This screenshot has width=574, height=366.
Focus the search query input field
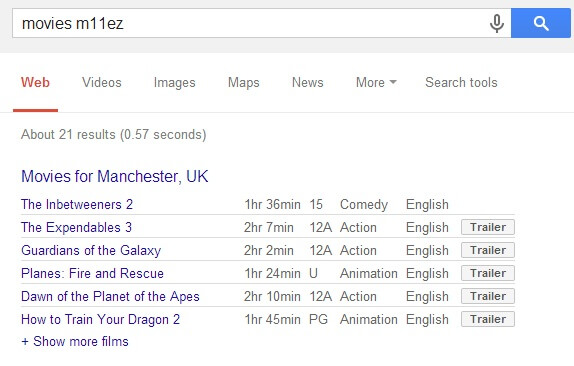[x=249, y=23]
